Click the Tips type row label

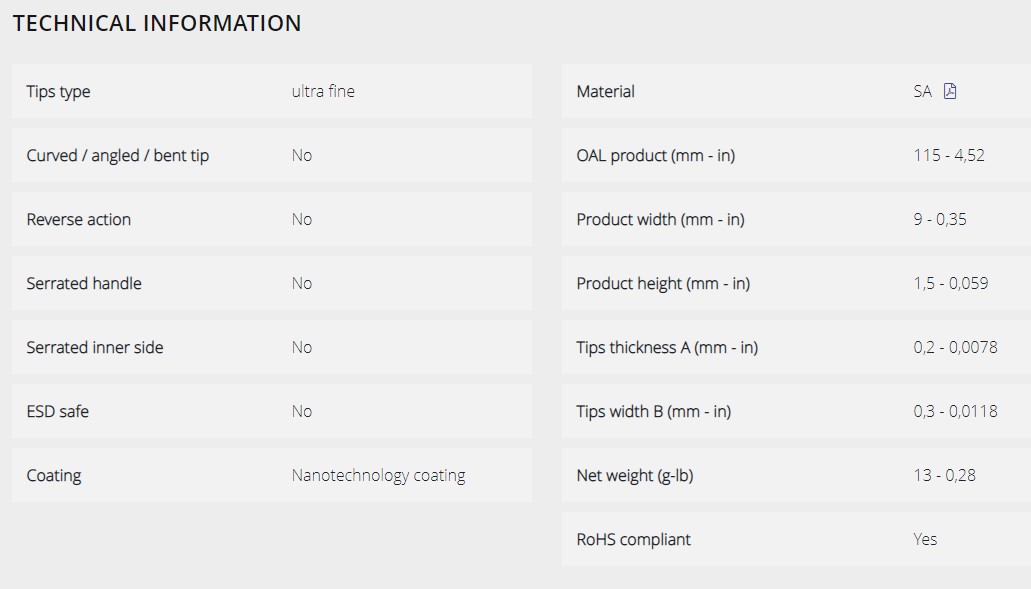pyautogui.click(x=59, y=91)
